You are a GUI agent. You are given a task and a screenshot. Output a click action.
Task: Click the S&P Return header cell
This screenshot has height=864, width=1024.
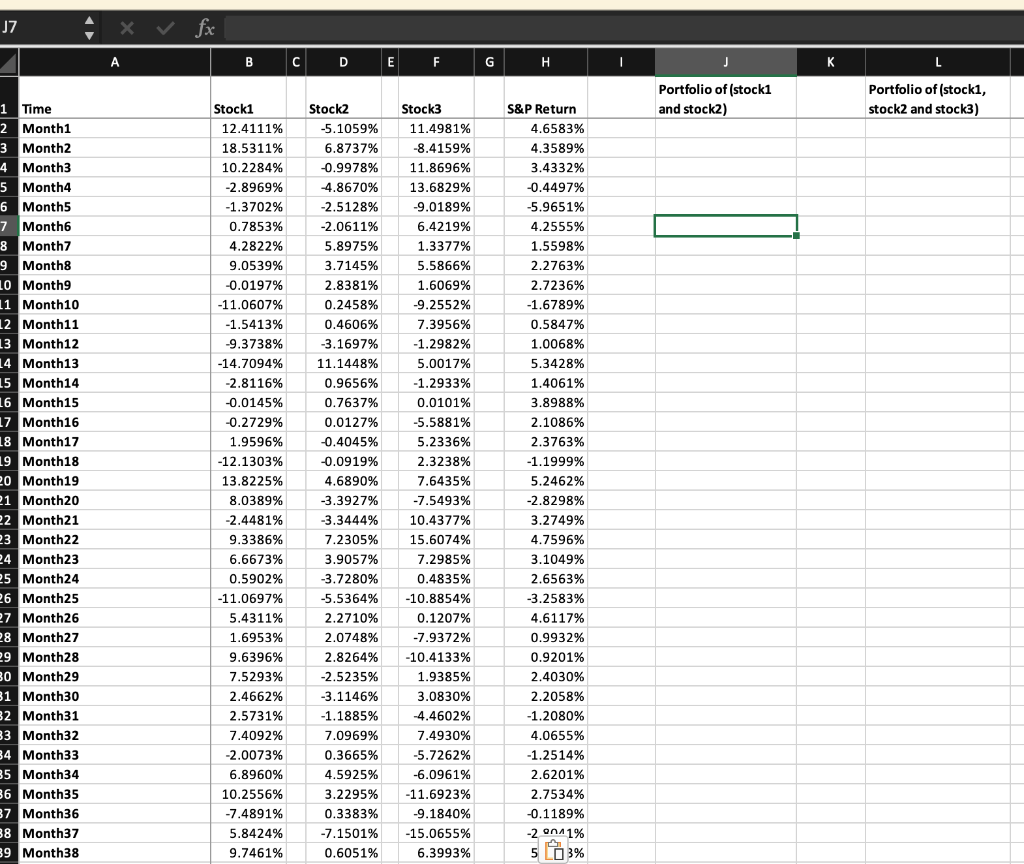point(546,98)
